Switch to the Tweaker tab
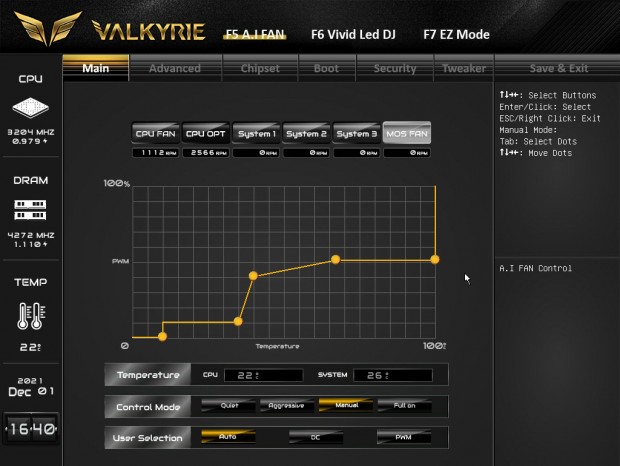620x466 pixels. pyautogui.click(x=464, y=68)
